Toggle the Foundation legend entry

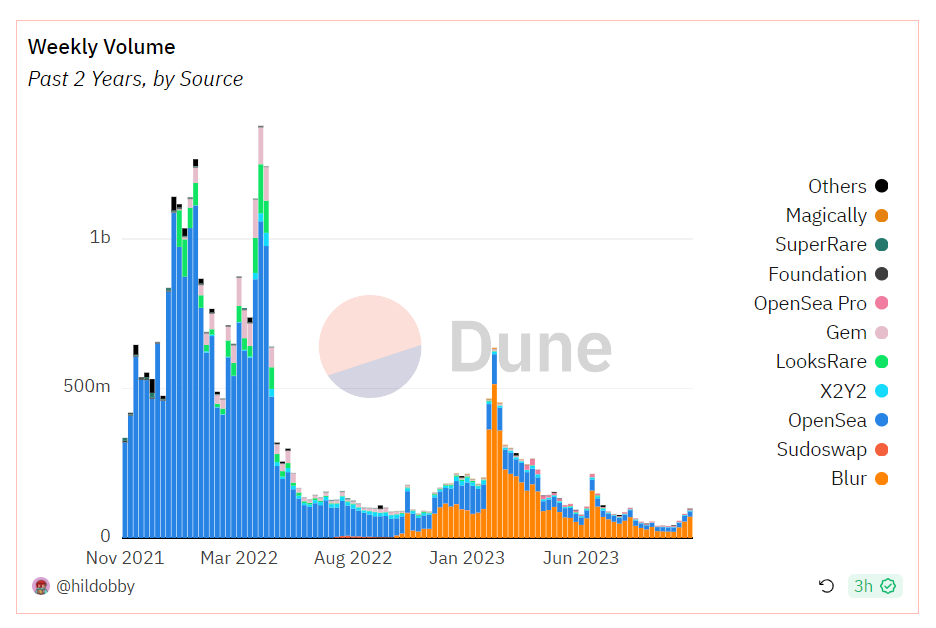tap(828, 274)
